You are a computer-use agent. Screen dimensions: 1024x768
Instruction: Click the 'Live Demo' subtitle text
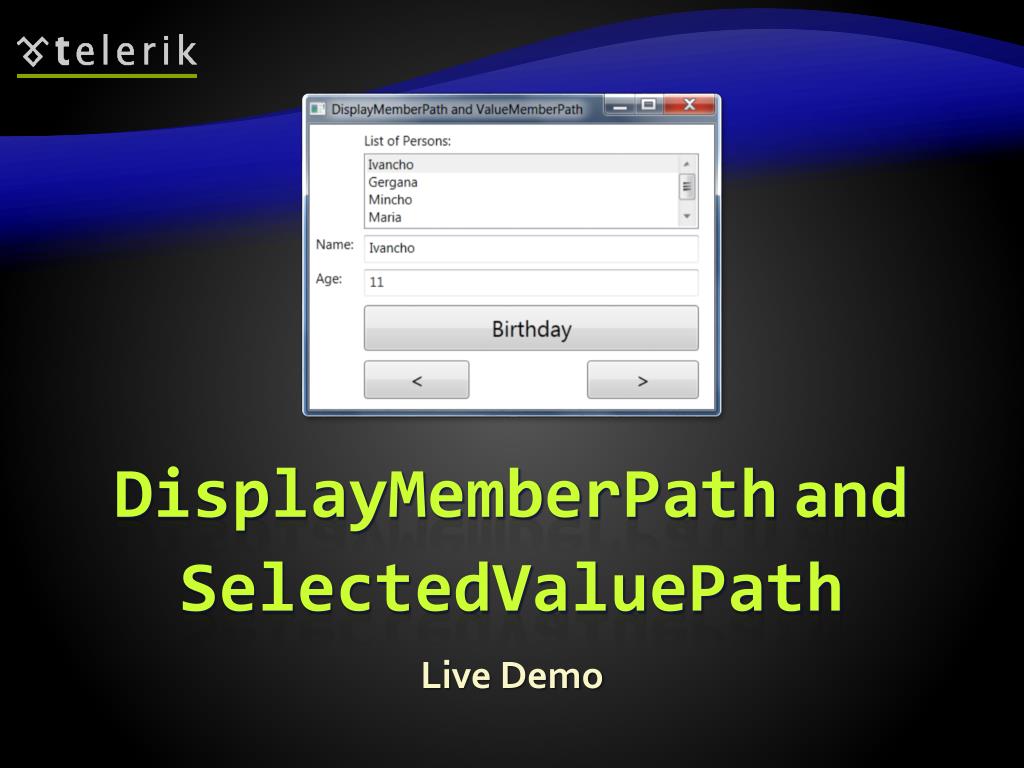(511, 676)
